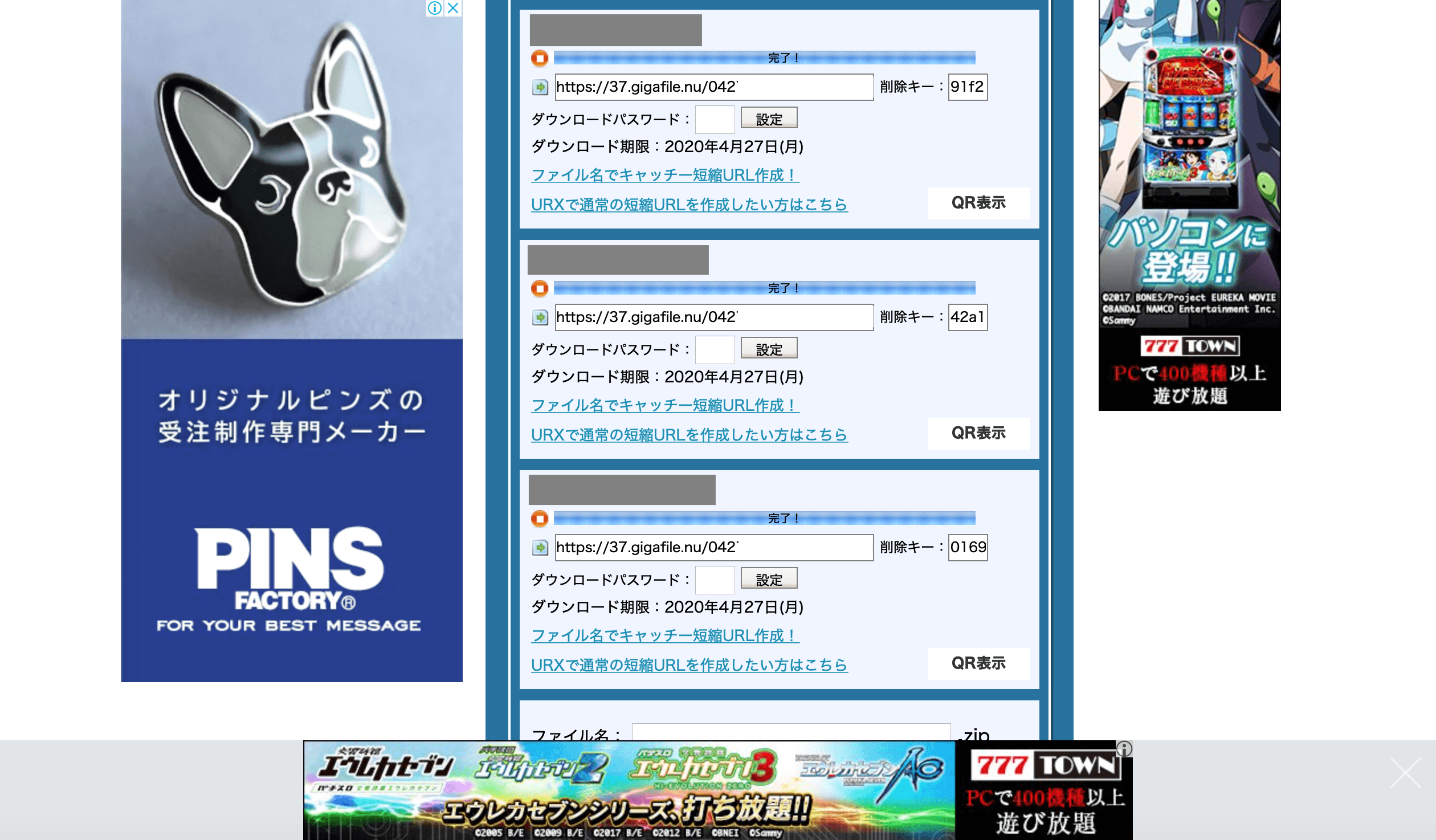Click URXで通常の短縮URLを作成したい方はこちら link

pyautogui.click(x=688, y=204)
